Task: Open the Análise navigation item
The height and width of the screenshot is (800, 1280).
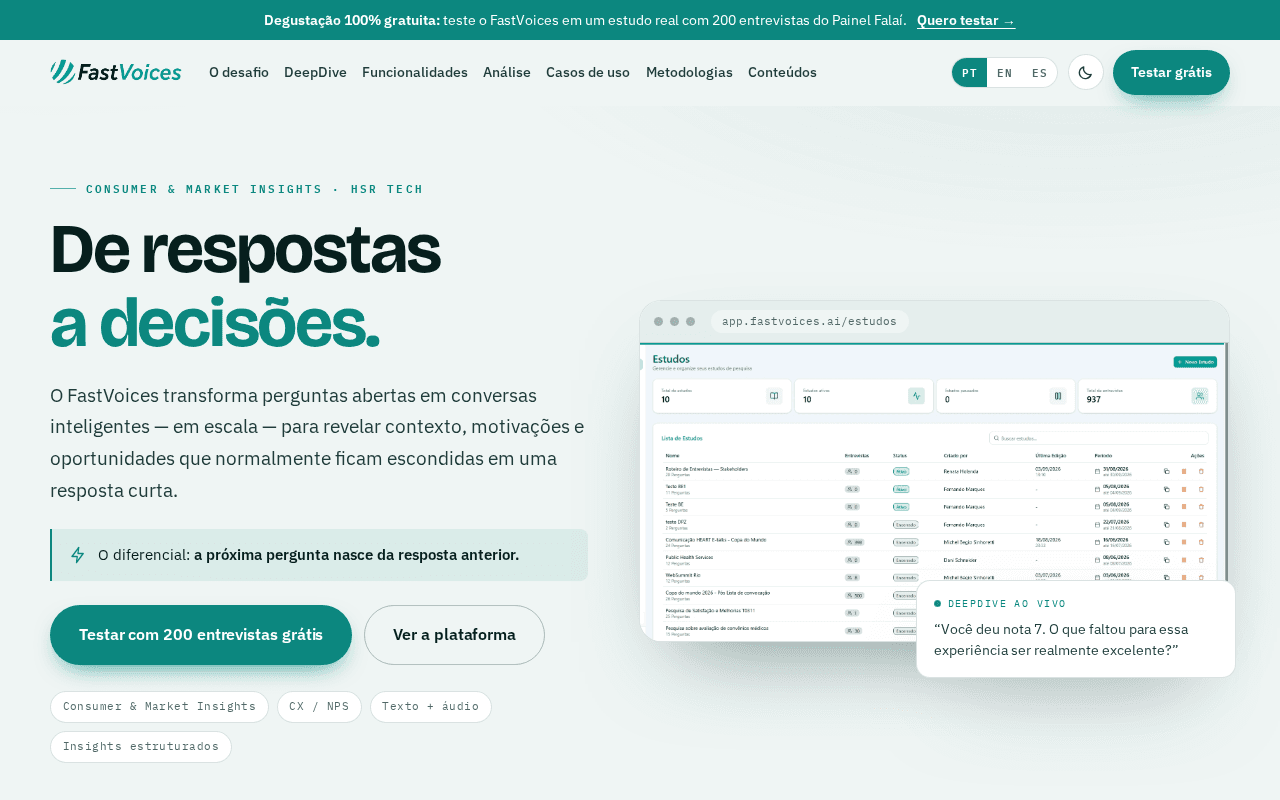Action: pos(507,72)
